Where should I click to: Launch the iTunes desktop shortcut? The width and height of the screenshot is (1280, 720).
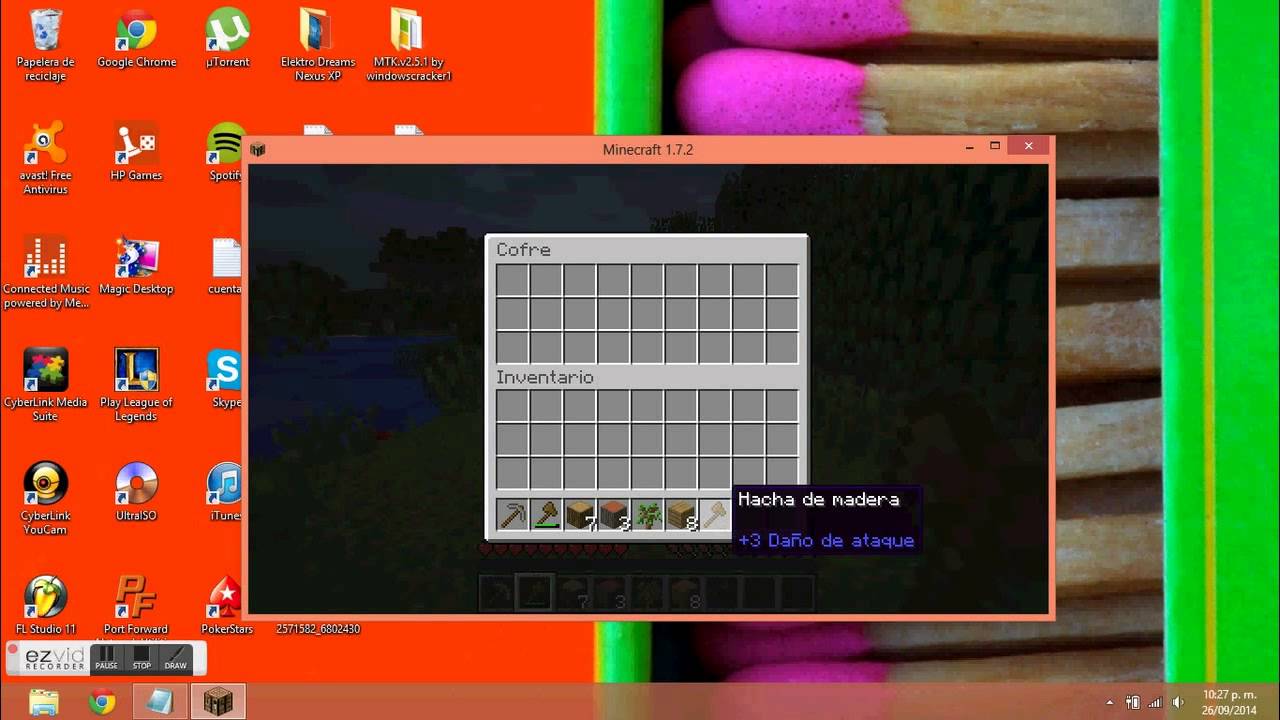click(226, 492)
